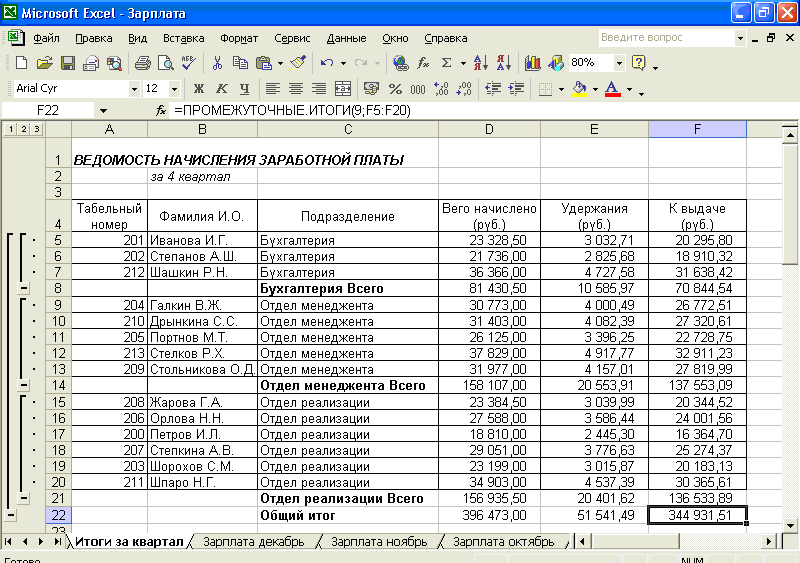The image size is (800, 563).
Task: Open the Chart Wizard icon
Action: point(532,63)
